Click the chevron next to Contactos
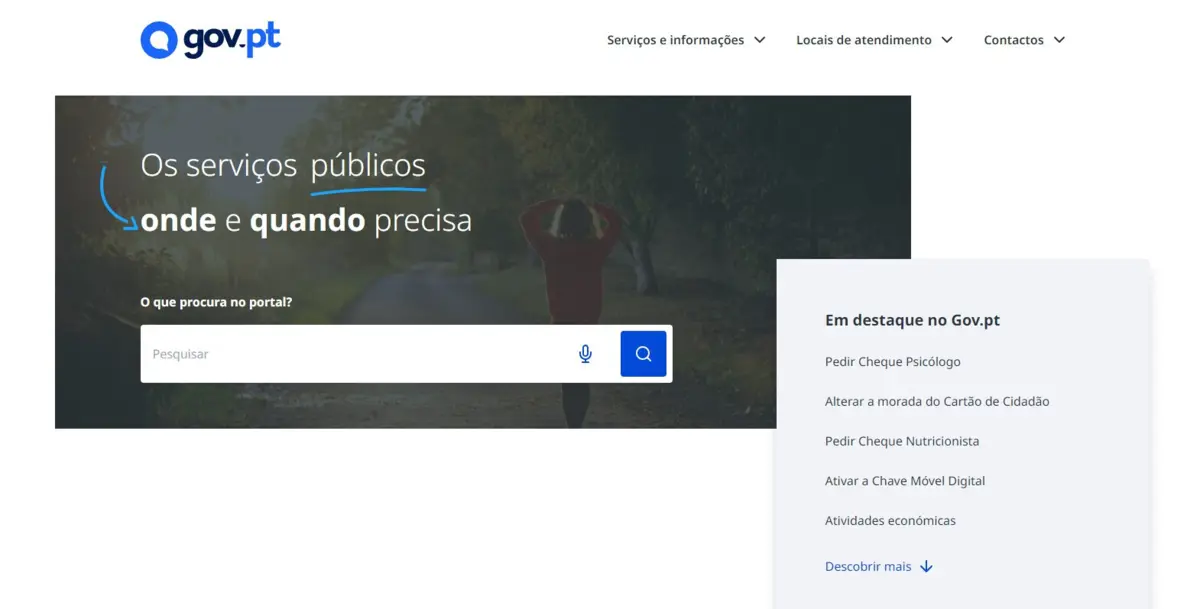Screen dimensions: 1200x609 pos(1060,40)
